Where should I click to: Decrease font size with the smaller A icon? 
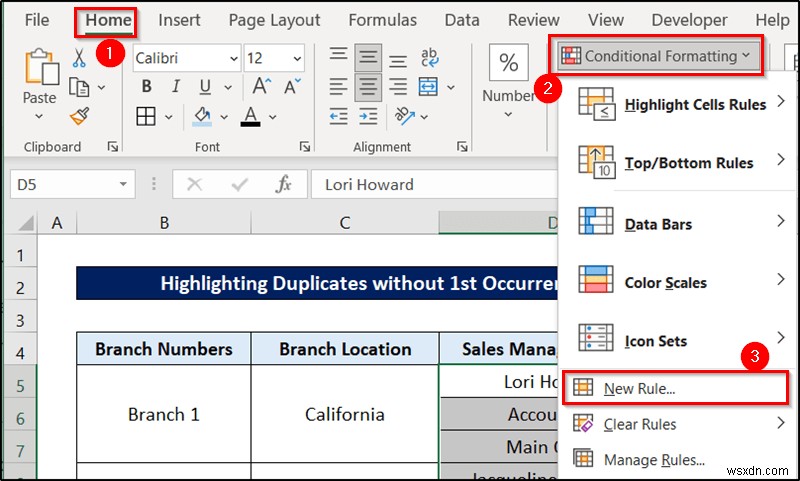coord(292,87)
